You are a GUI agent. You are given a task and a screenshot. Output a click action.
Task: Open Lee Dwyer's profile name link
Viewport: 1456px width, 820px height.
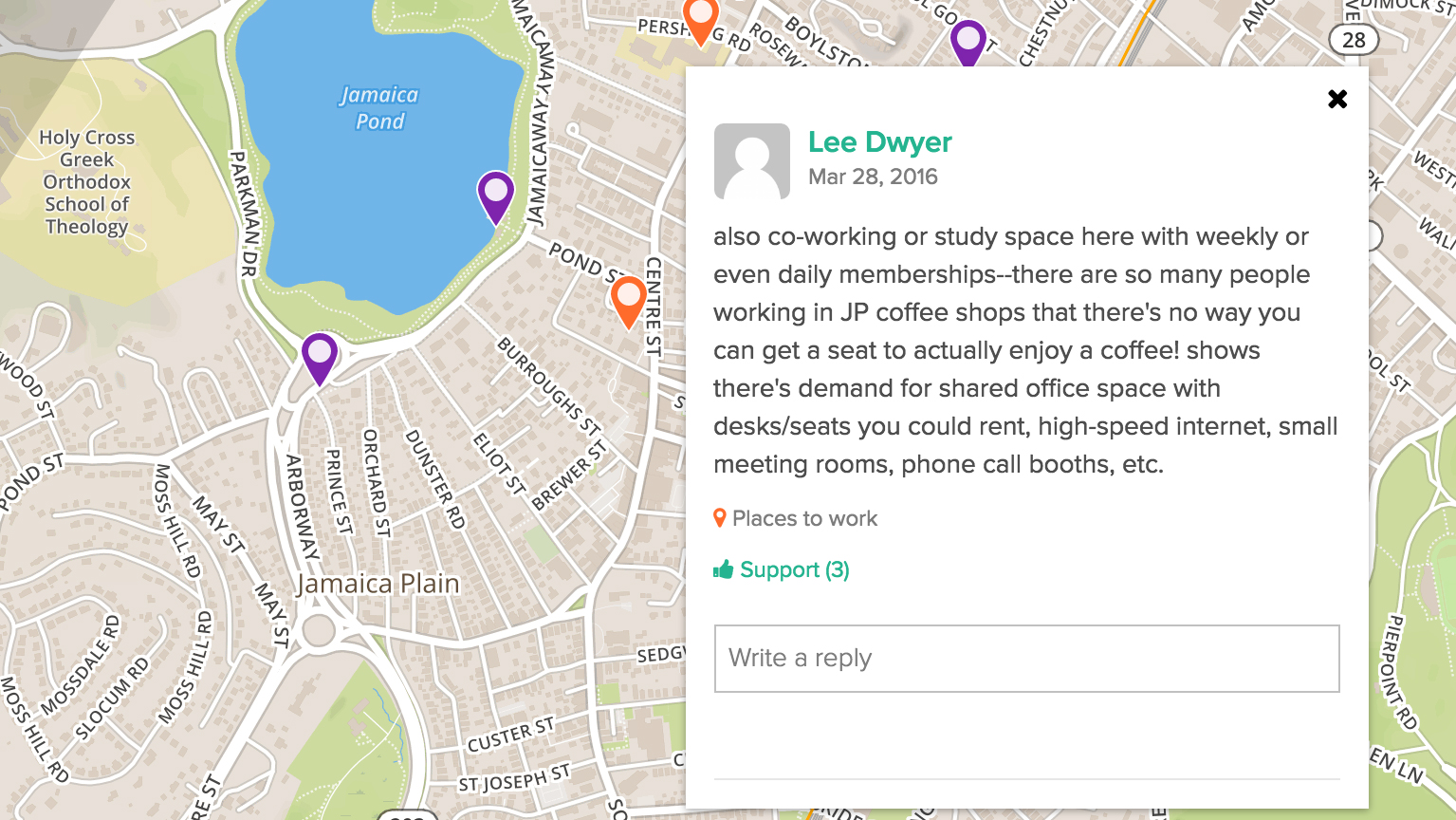(x=879, y=142)
